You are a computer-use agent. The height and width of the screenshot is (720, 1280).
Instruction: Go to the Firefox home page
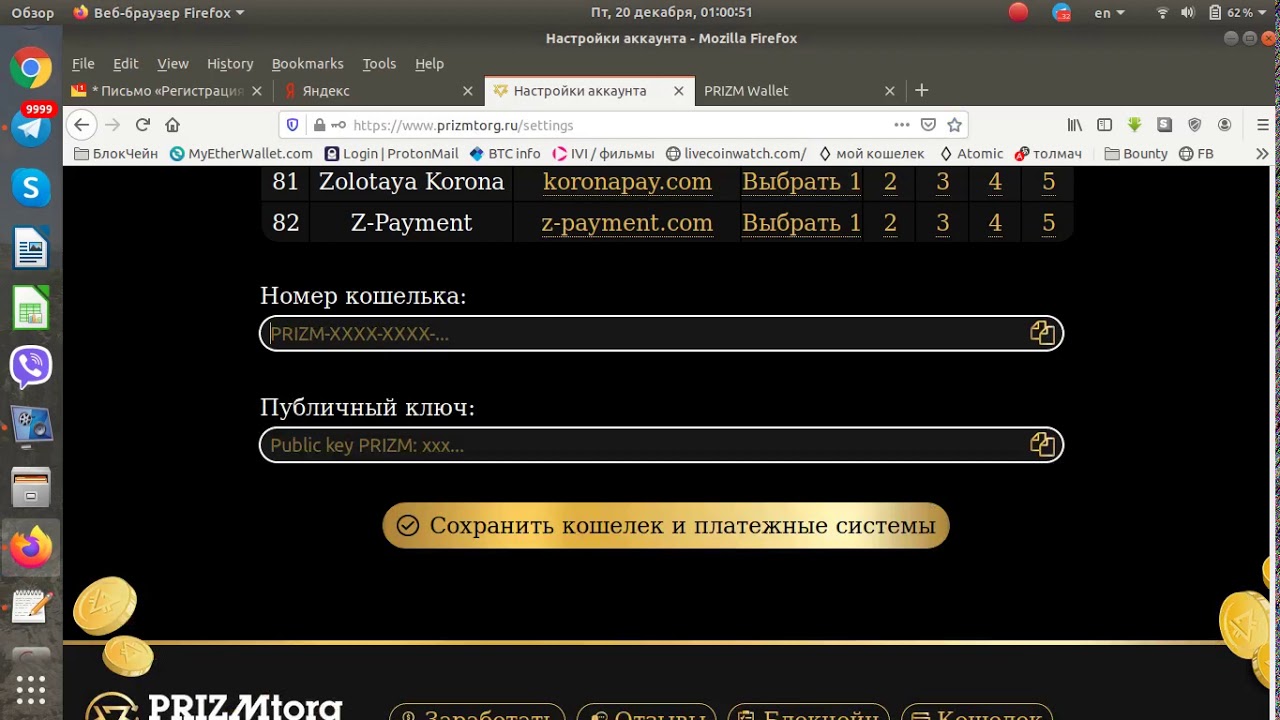[x=172, y=125]
